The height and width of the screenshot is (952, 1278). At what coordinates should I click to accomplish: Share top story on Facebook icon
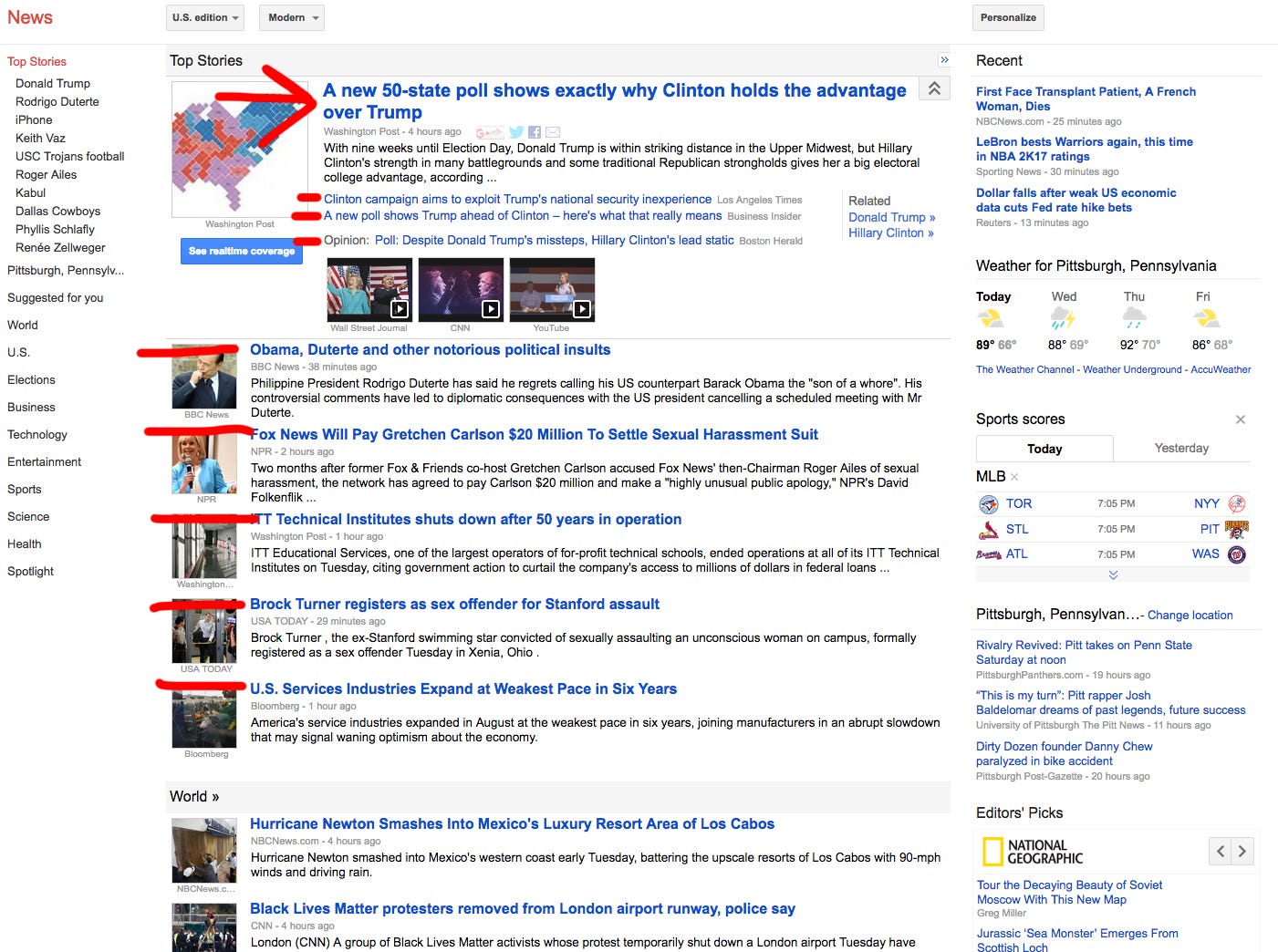[x=535, y=132]
